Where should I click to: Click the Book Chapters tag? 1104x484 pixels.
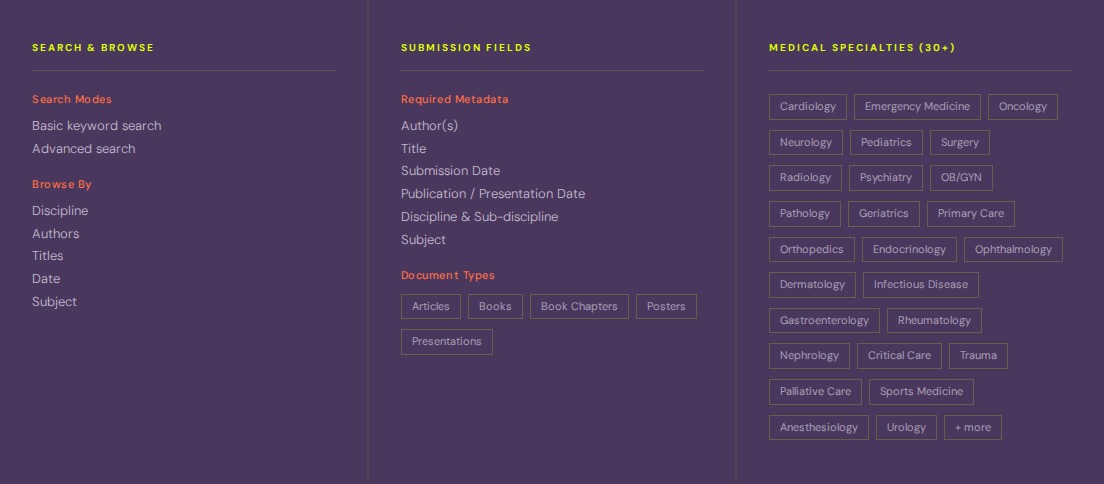pos(579,306)
